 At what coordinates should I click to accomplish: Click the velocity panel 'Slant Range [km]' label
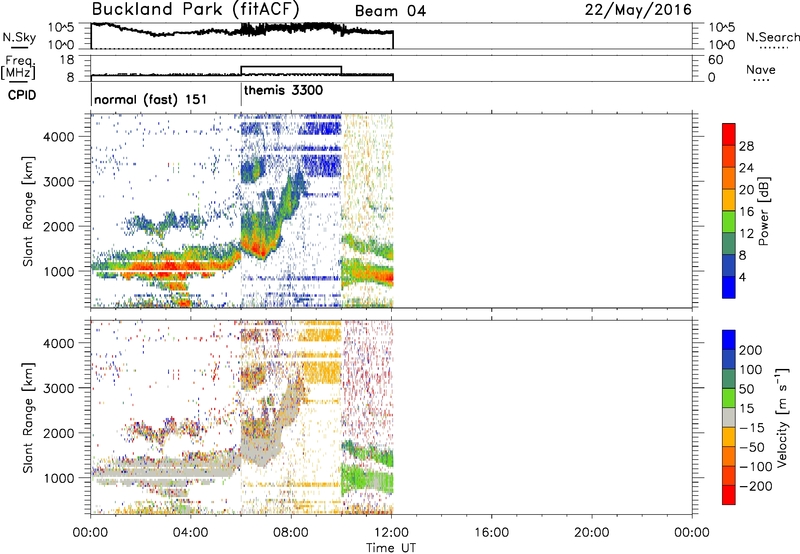click(28, 418)
